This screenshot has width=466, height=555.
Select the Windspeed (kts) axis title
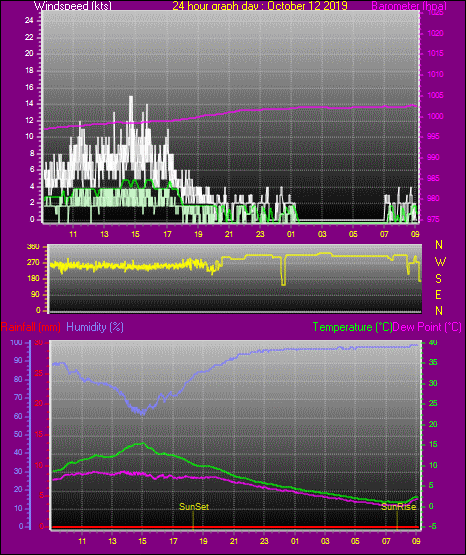(73, 5)
